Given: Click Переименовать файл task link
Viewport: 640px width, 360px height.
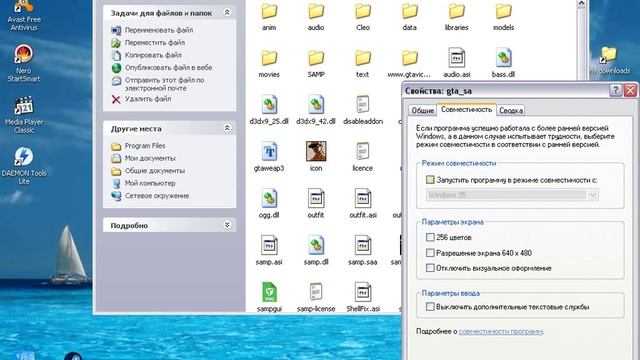Looking at the screenshot, I should [x=159, y=30].
